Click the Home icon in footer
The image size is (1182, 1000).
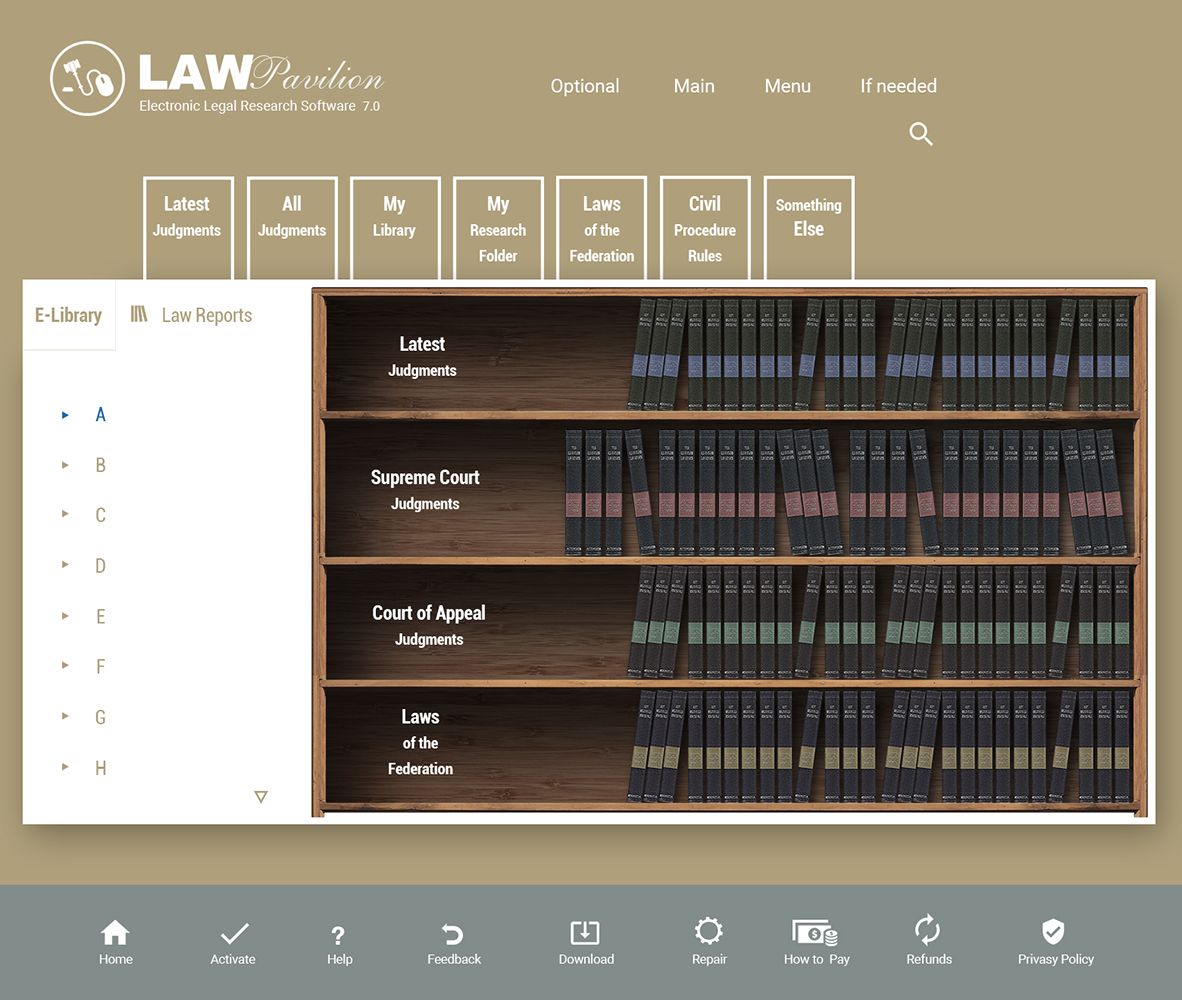tap(115, 933)
